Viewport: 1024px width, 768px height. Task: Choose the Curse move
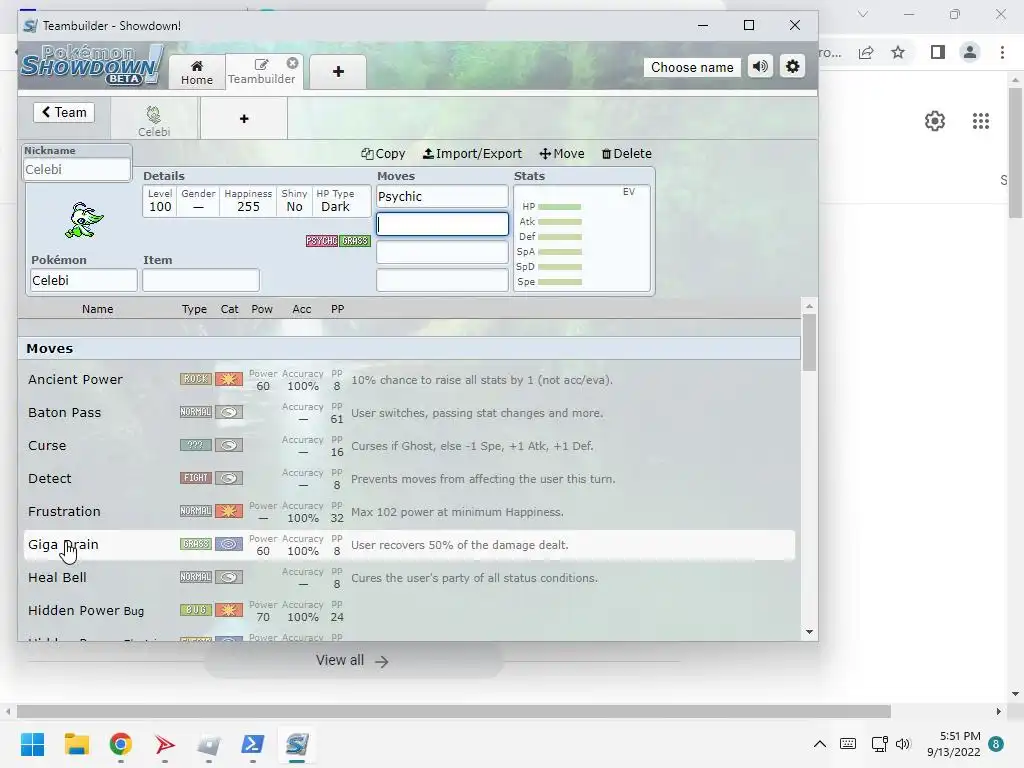click(x=409, y=446)
